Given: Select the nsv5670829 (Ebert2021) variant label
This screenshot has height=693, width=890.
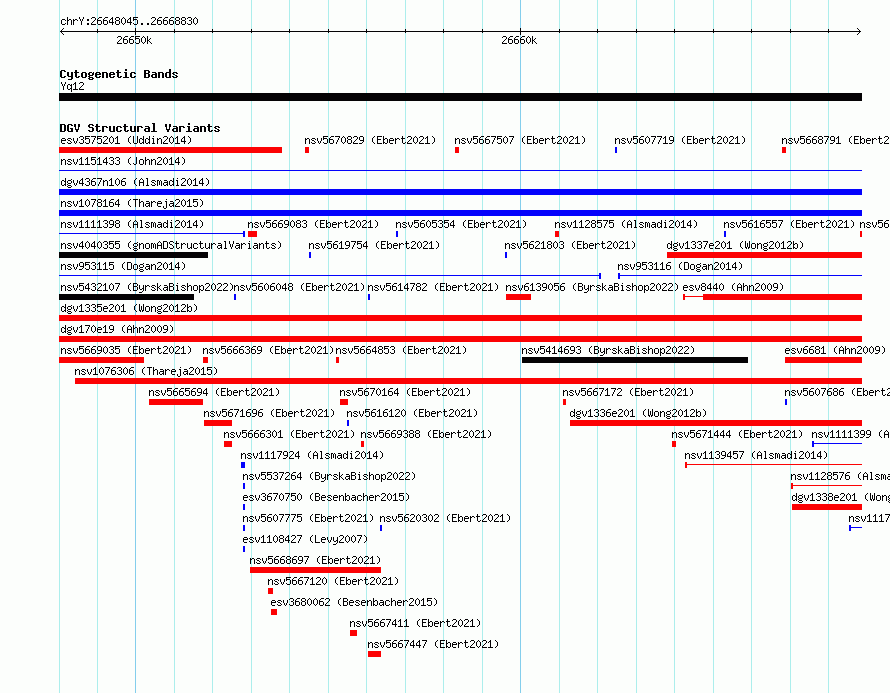Looking at the screenshot, I should (x=370, y=140).
